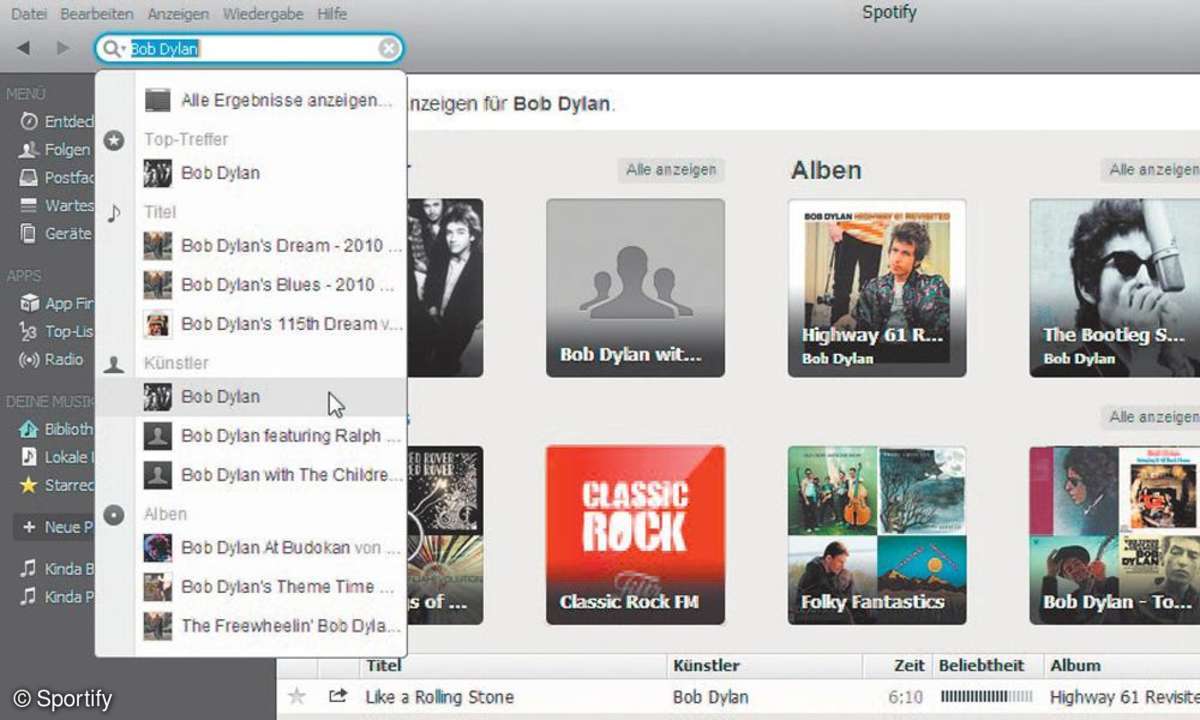Click the Top-Listen icon in sidebar
The image size is (1200, 720).
tap(29, 331)
